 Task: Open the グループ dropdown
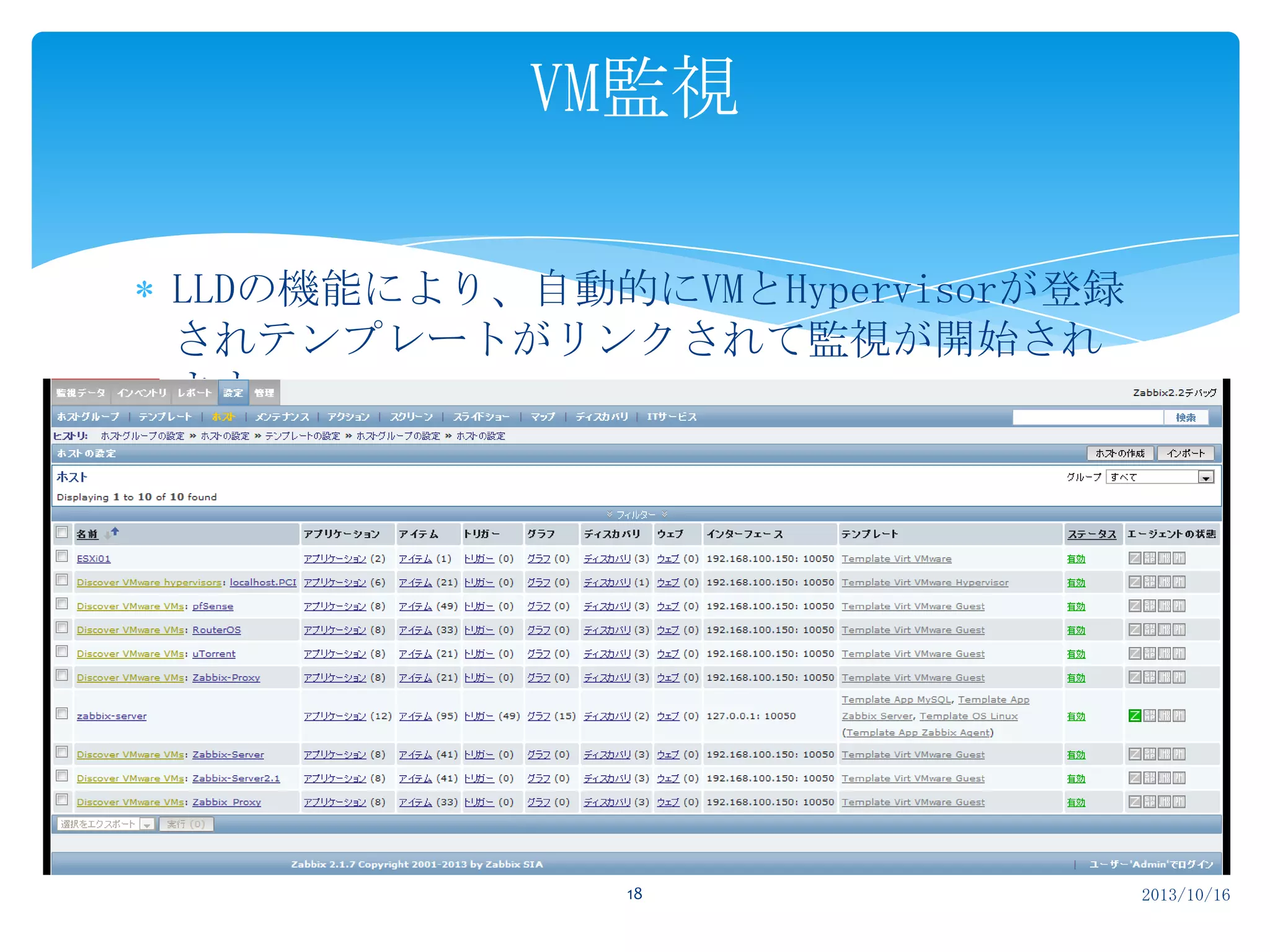pos(1160,477)
